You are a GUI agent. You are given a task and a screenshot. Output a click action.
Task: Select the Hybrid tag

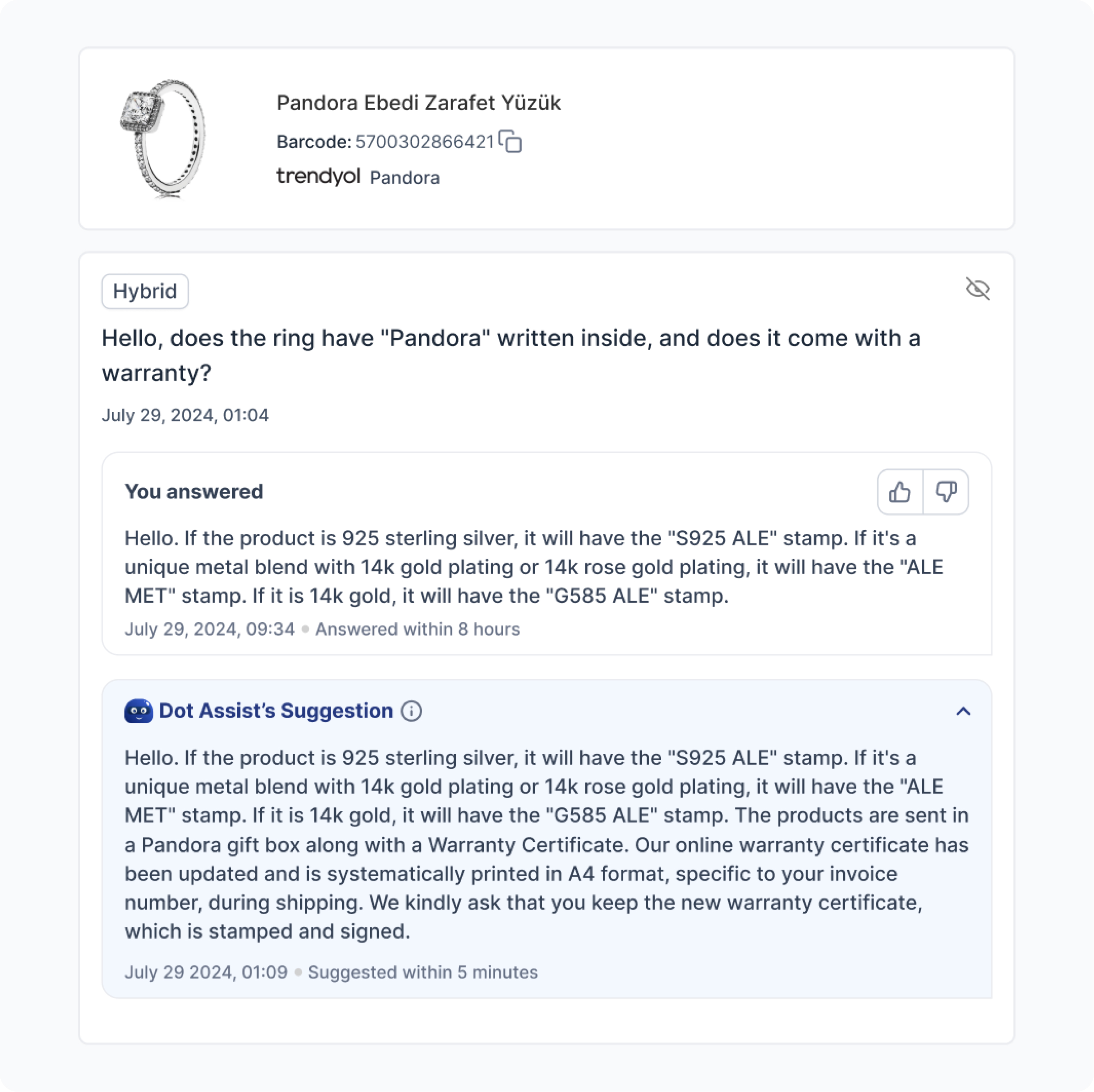[145, 291]
